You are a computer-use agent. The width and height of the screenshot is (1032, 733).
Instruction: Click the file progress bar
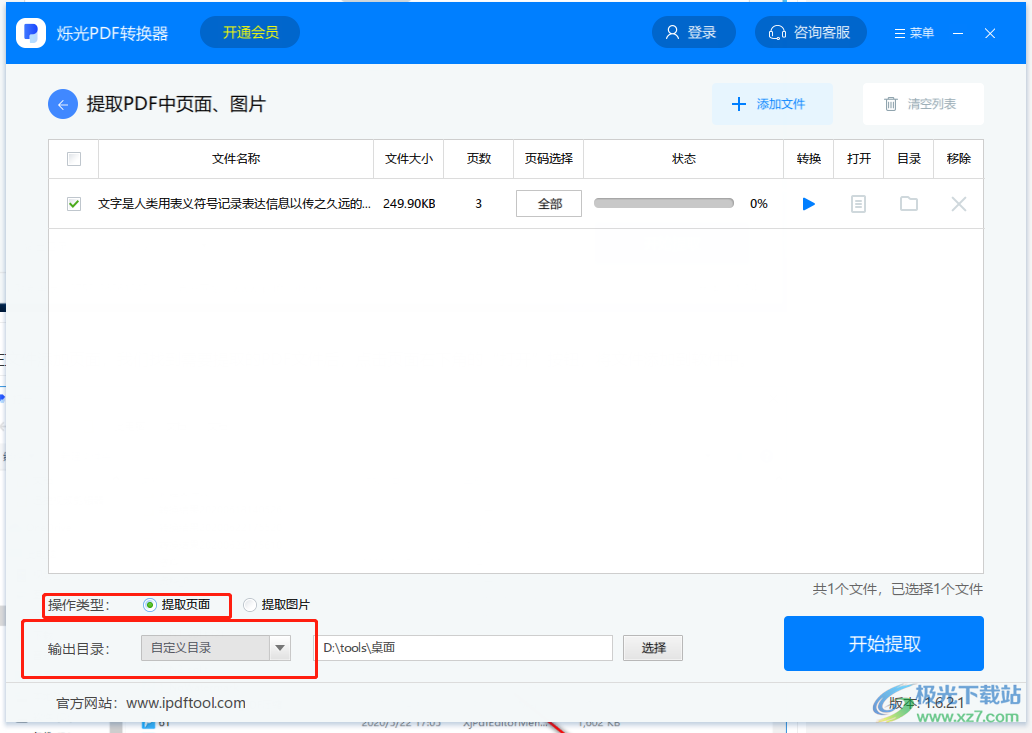[x=663, y=203]
